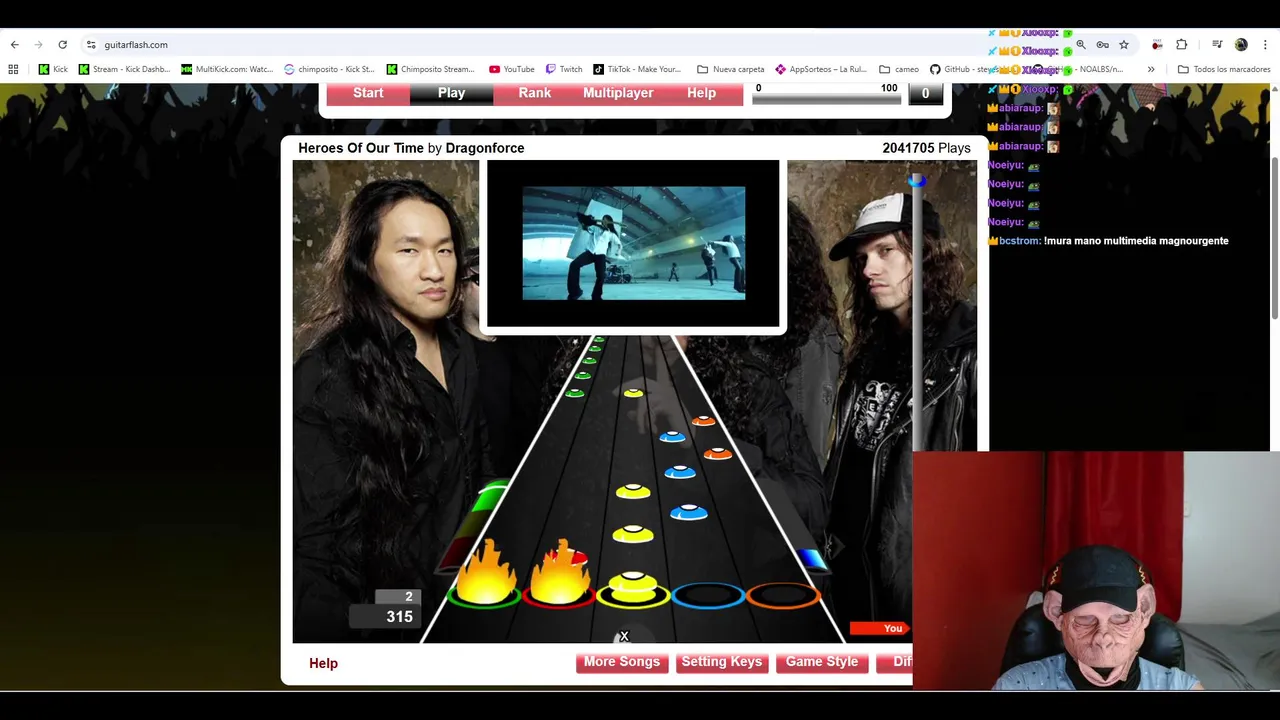Screen dimensions: 1280x720
Task: Open the Chrome three-dot menu
Action: (1266, 44)
